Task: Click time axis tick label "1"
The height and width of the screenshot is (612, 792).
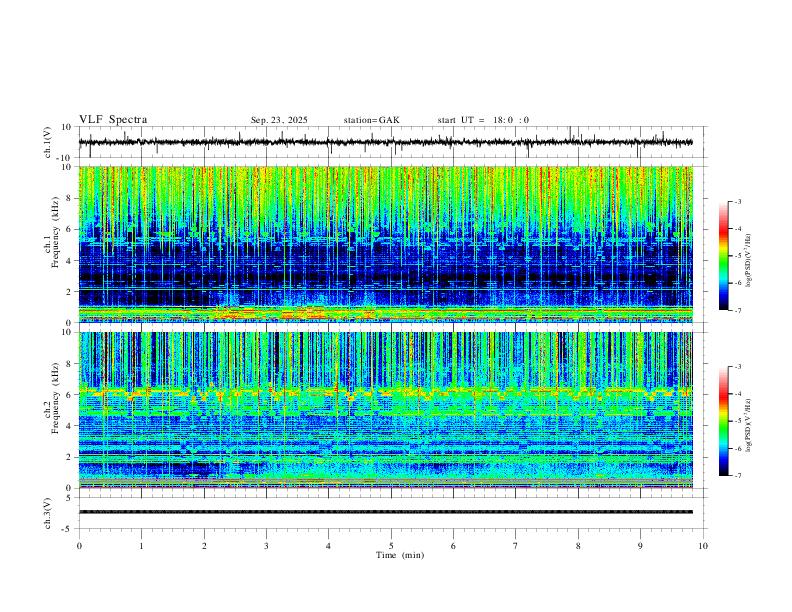Action: pos(141,546)
